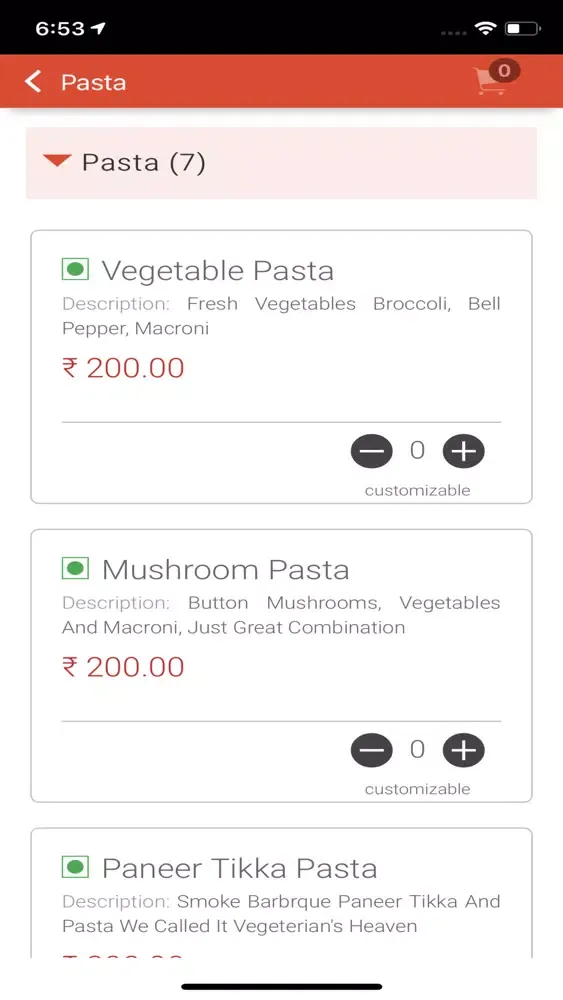Screen dimensions: 563x1000
Task: Tap the minus button for Mushroom Pasta
Action: click(372, 750)
